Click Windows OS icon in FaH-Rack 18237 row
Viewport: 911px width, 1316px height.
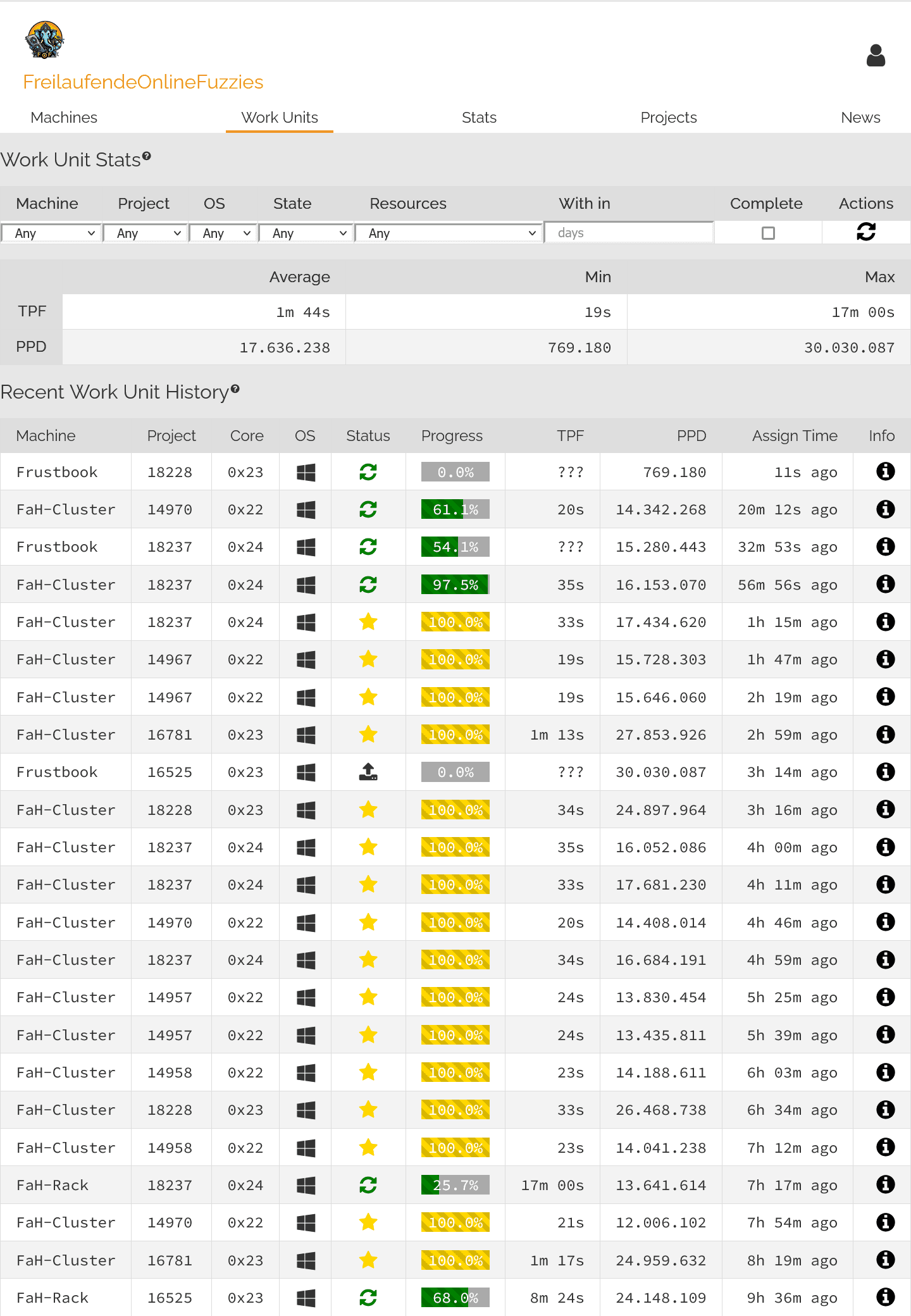click(306, 1185)
